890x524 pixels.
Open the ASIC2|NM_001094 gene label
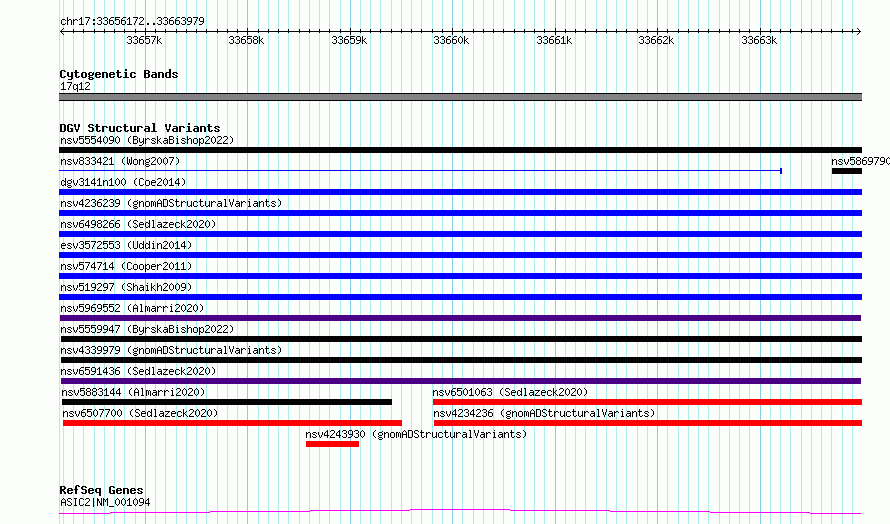[x=105, y=502]
